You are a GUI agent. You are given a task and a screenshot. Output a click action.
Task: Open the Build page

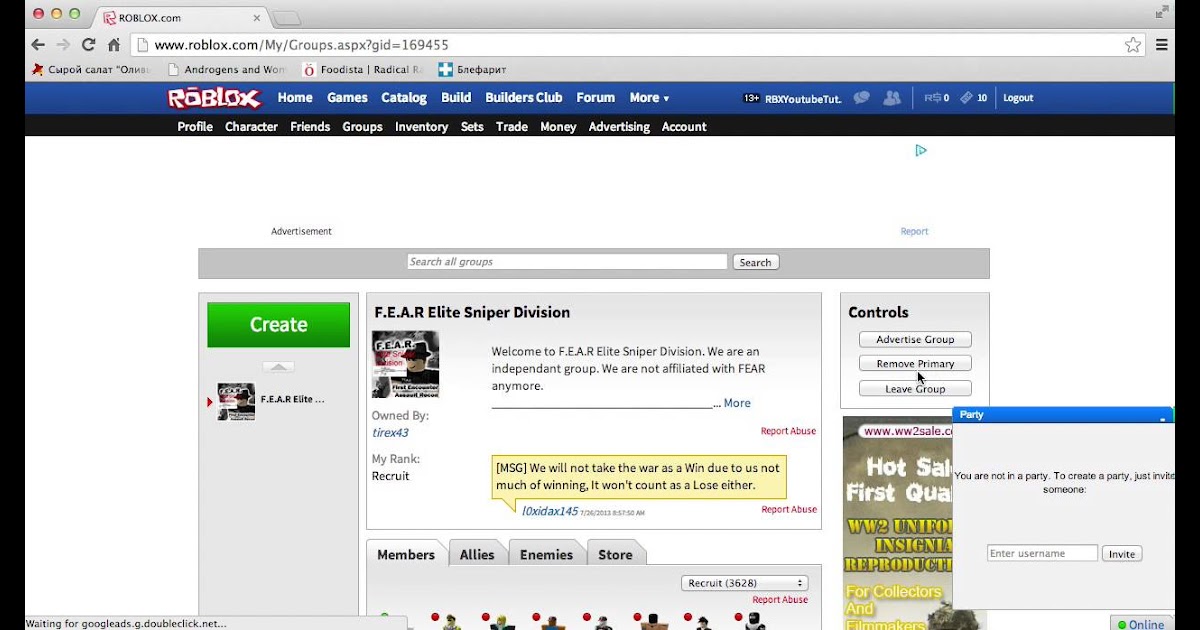[456, 98]
